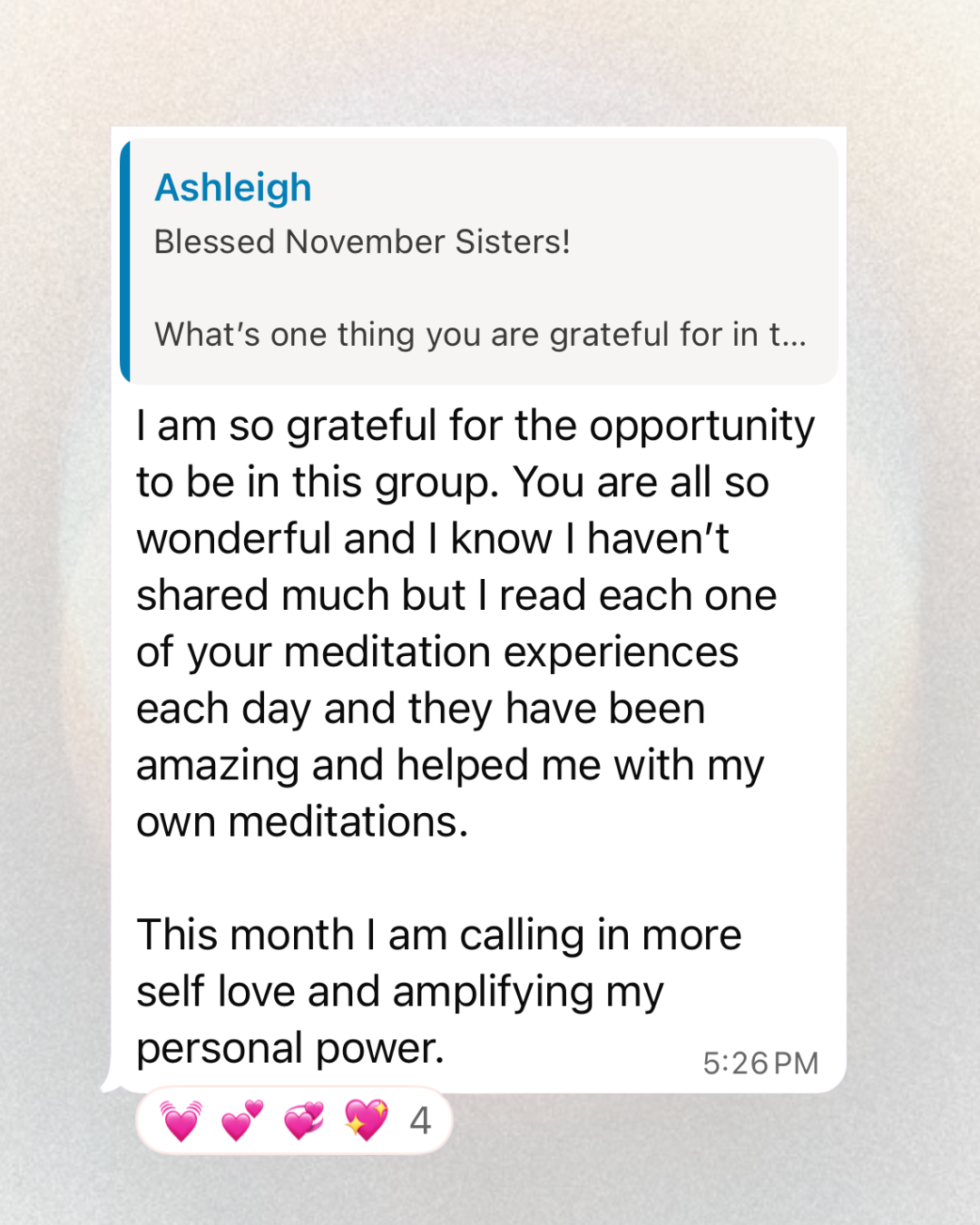Expand truncated quote 'What's one thing you...'
The height and width of the screenshot is (1225, 980).
tap(480, 335)
